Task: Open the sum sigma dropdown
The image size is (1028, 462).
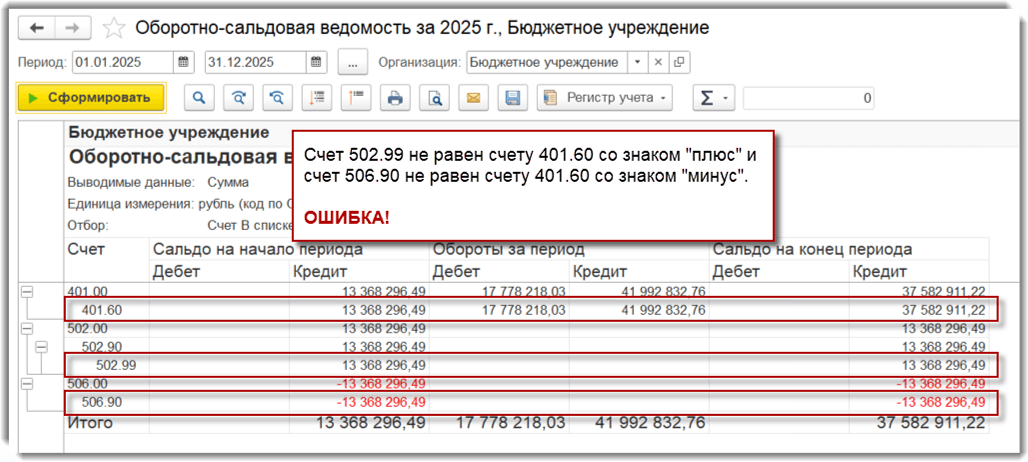Action: (x=713, y=98)
